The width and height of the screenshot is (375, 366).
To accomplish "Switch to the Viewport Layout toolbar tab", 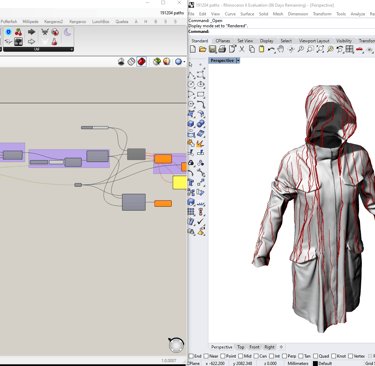I will 314,41.
